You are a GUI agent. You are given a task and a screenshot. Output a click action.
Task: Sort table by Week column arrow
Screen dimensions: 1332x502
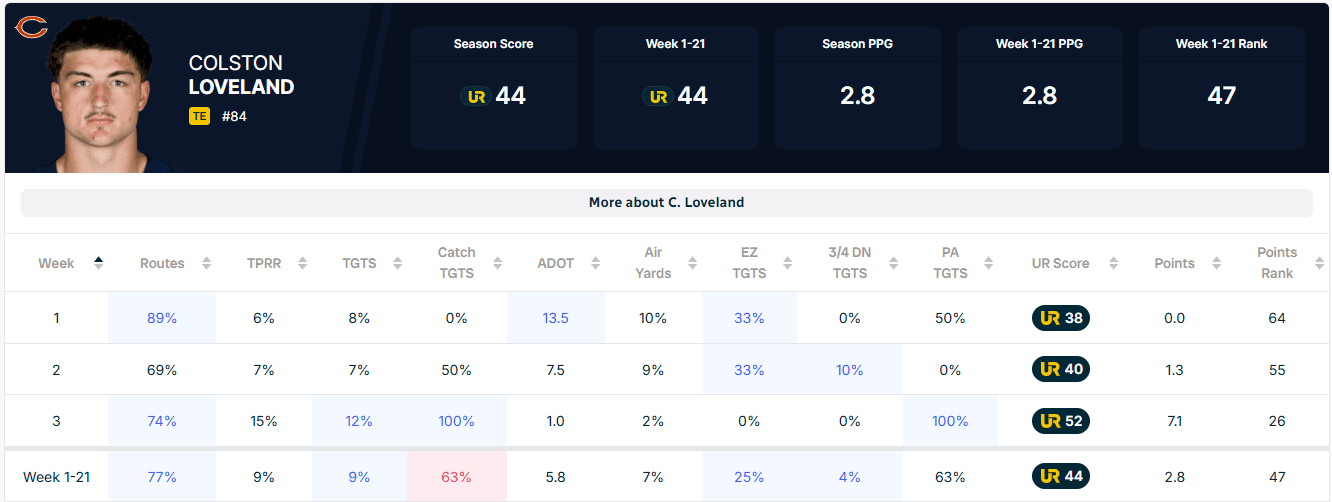pyautogui.click(x=98, y=263)
